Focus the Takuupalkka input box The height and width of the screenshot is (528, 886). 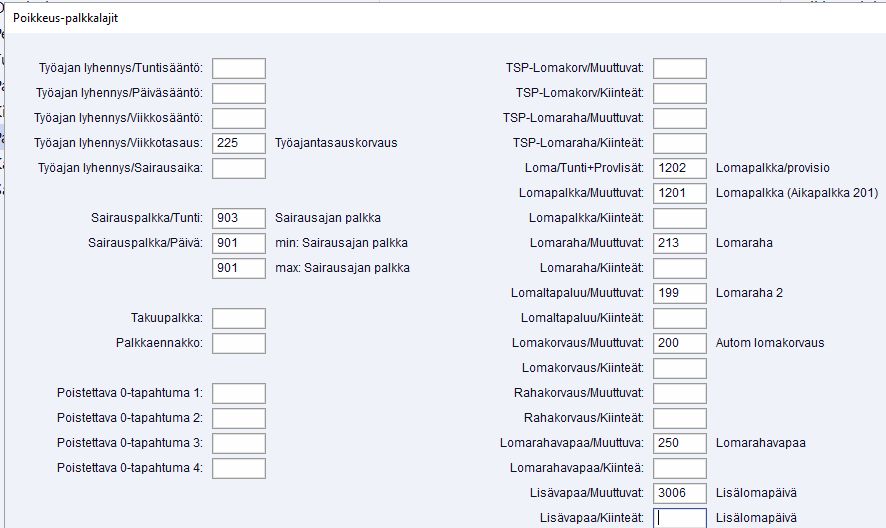[239, 318]
